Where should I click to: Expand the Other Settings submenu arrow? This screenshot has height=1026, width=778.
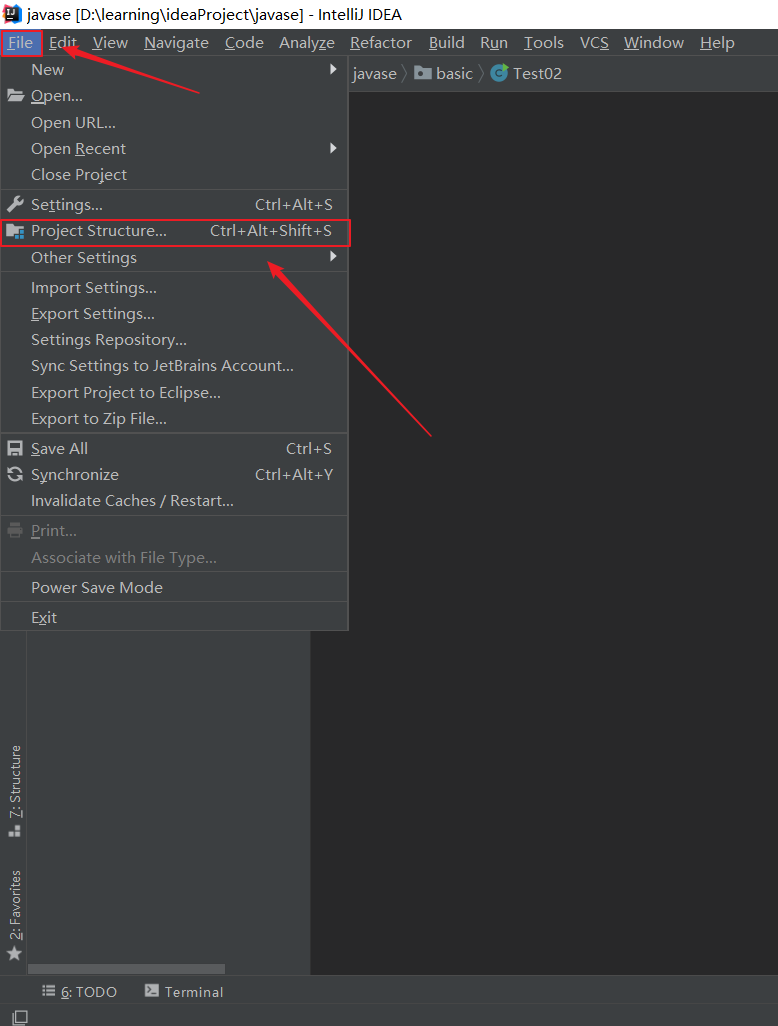[x=333, y=256]
